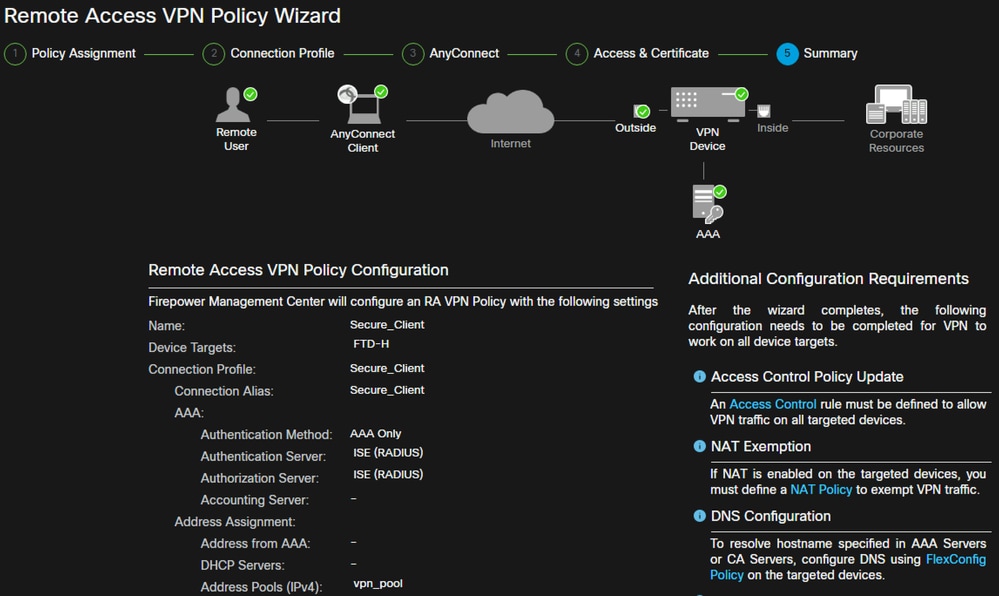Open step 4 Access & Certificate
The width and height of the screenshot is (999, 596).
637,54
